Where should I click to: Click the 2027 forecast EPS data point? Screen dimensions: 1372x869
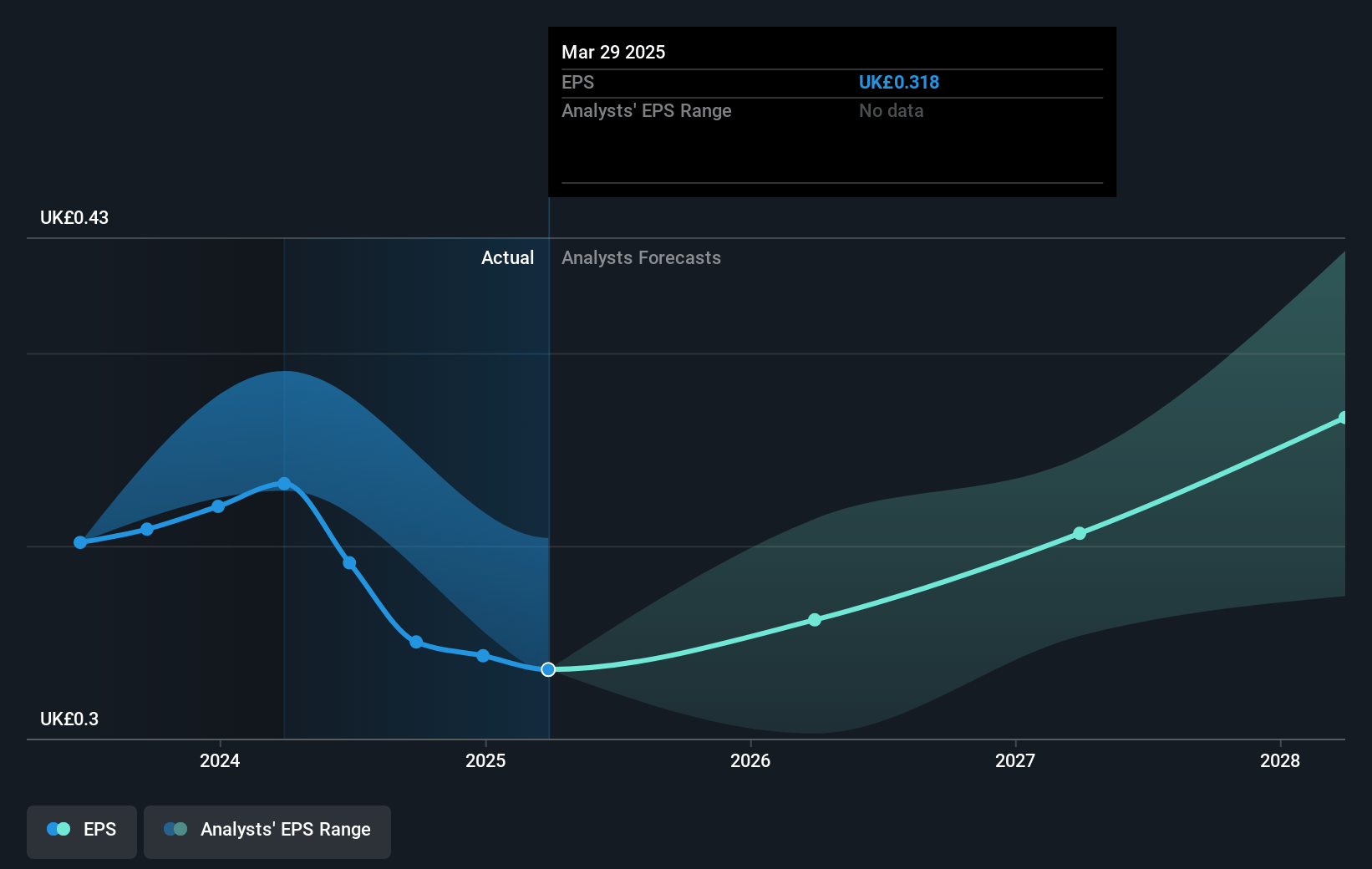coord(1080,533)
